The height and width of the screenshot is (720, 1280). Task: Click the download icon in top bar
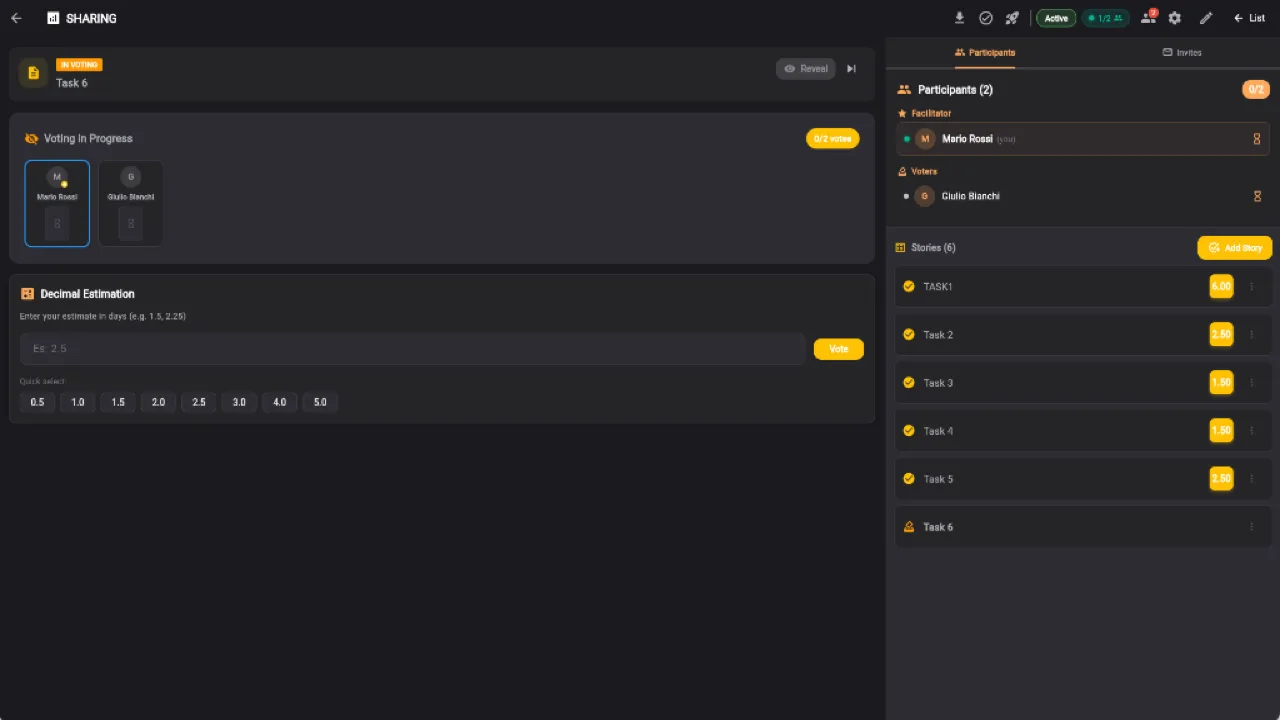[x=960, y=18]
